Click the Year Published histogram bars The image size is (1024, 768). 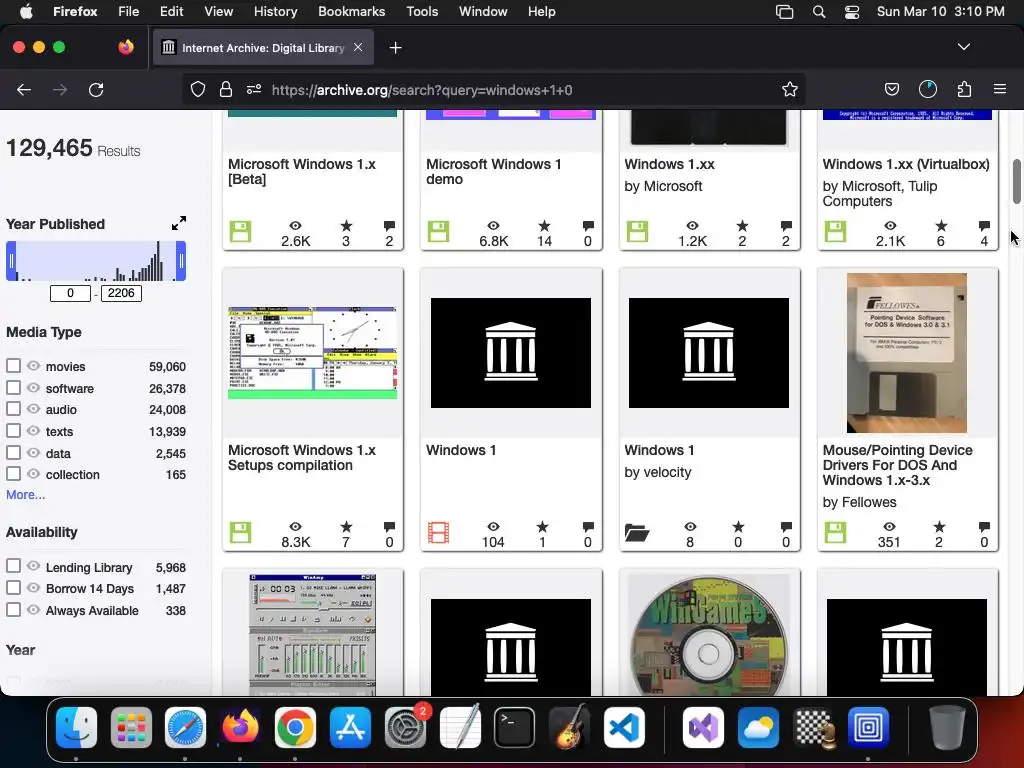[96, 261]
